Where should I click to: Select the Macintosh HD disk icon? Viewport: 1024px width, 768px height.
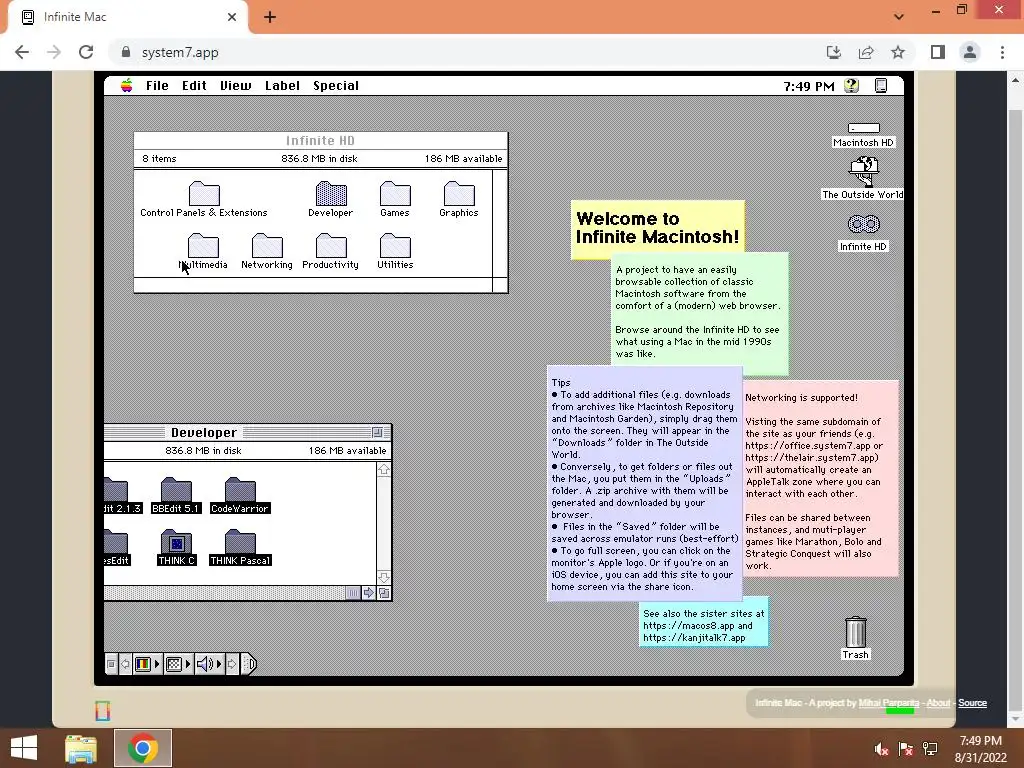click(x=863, y=128)
